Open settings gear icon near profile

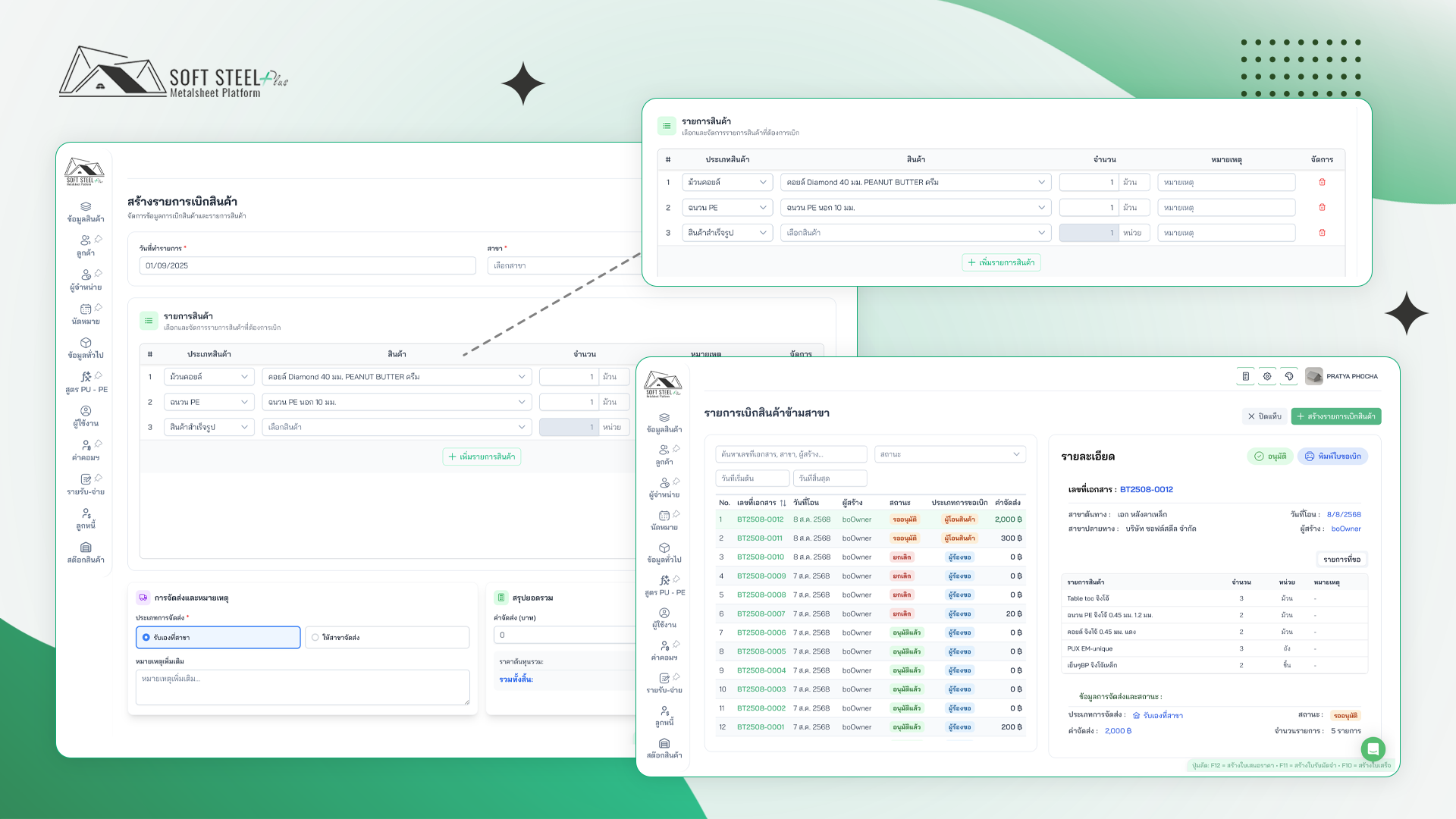tap(1267, 376)
